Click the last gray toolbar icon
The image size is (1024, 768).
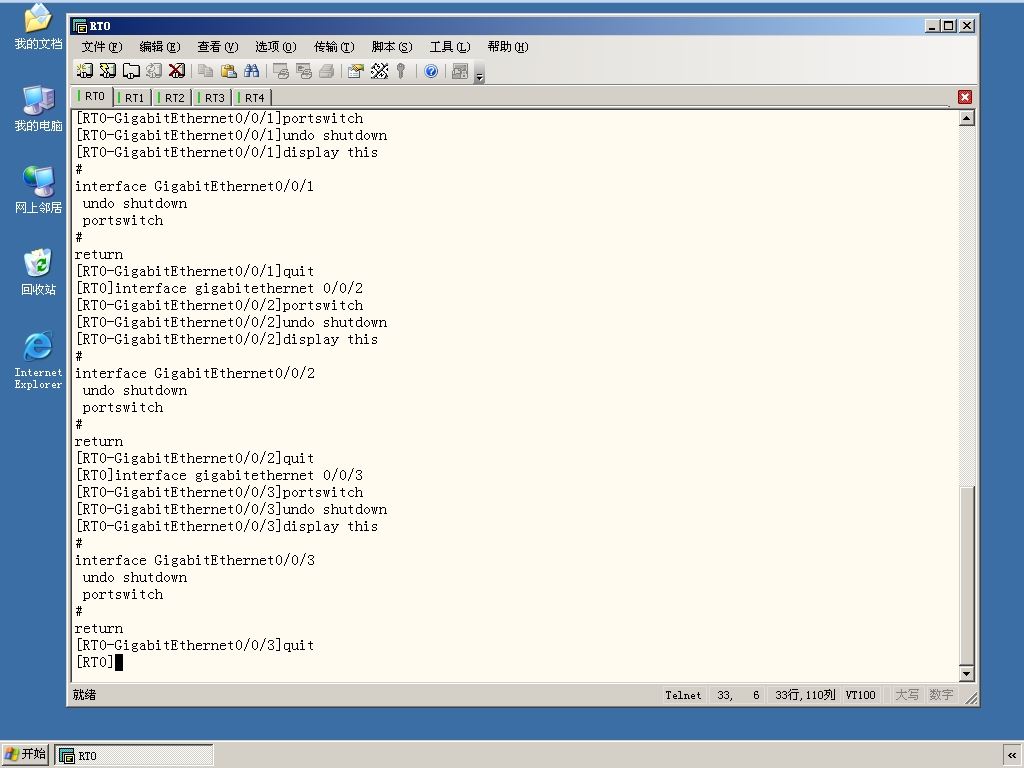point(460,71)
